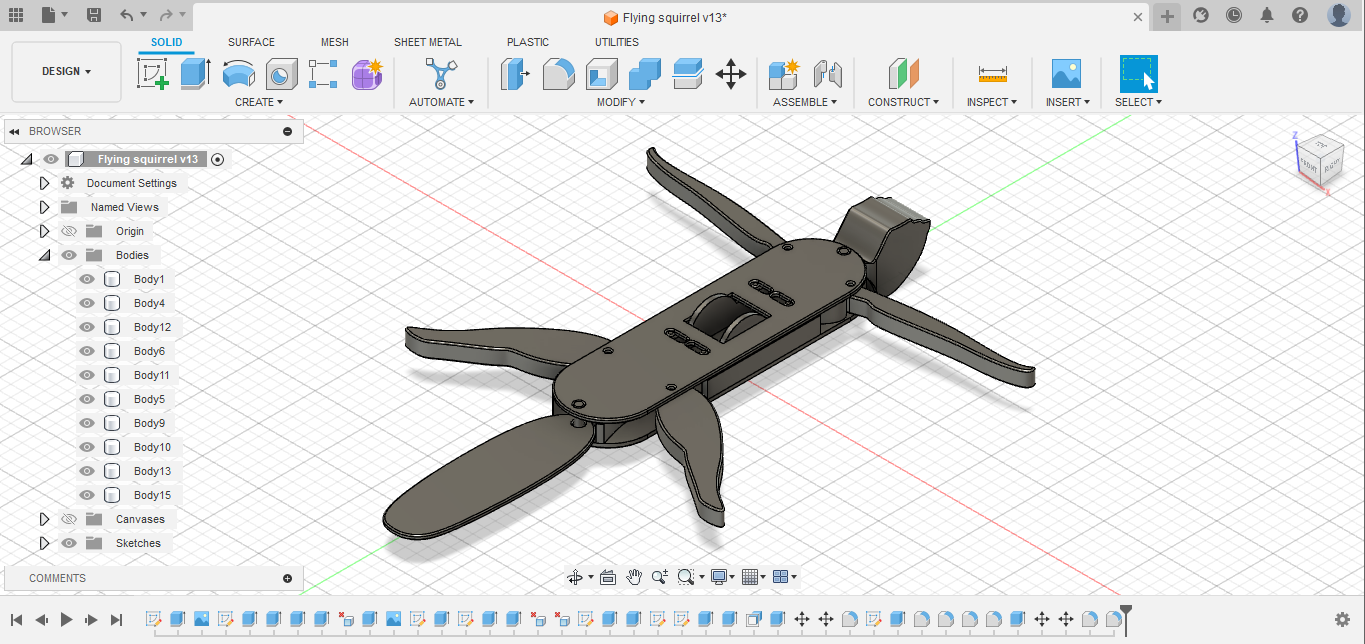Viewport: 1365px width, 644px height.
Task: Expand Document Settings node
Action: click(x=44, y=183)
